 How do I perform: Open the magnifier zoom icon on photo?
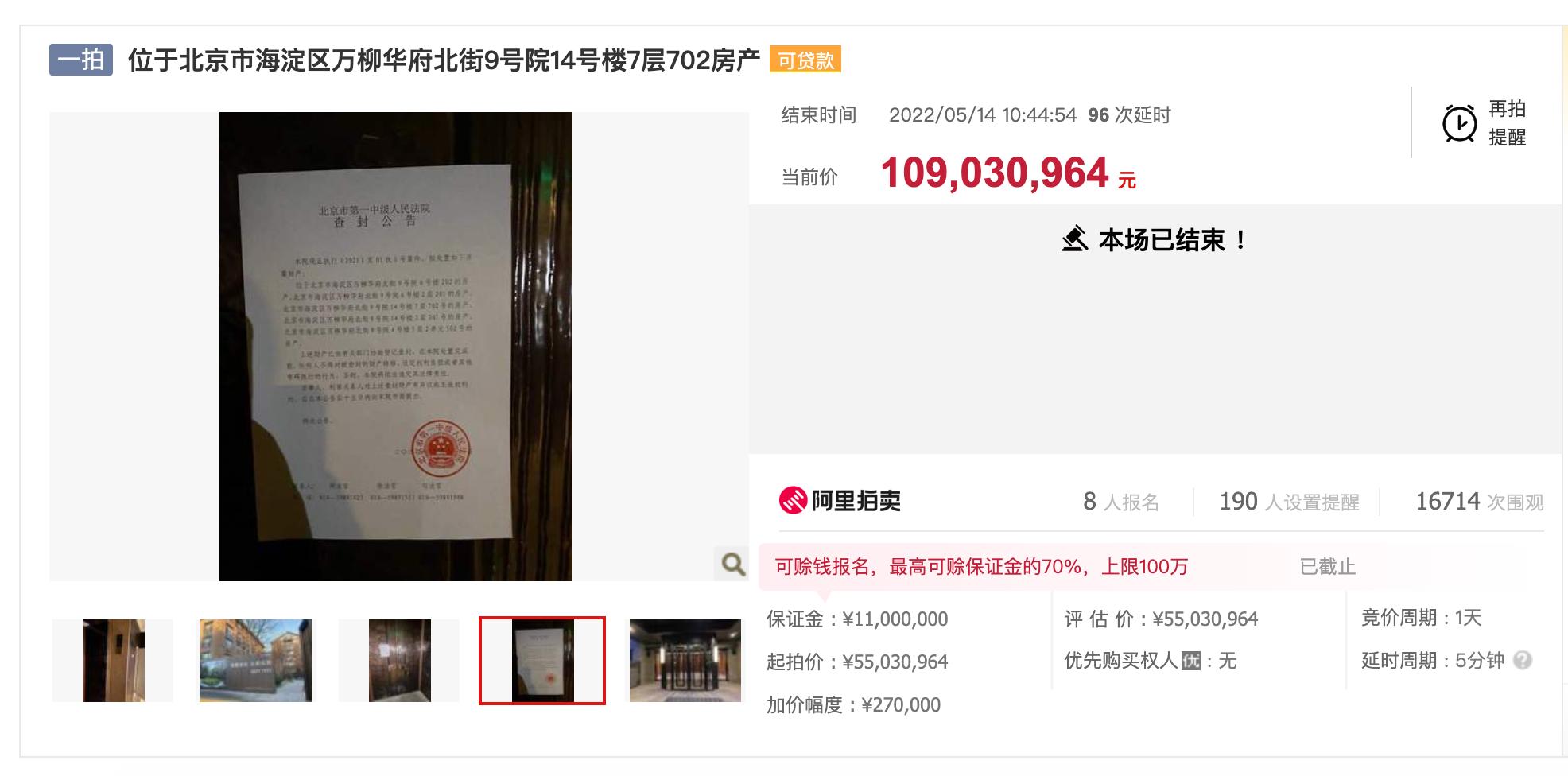[732, 565]
